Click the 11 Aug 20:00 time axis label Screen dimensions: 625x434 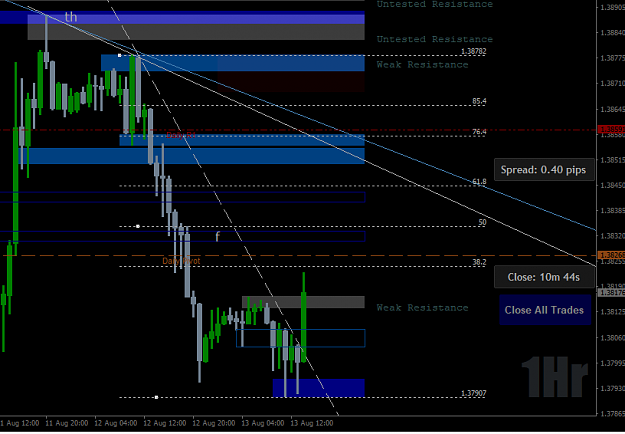(x=65, y=423)
